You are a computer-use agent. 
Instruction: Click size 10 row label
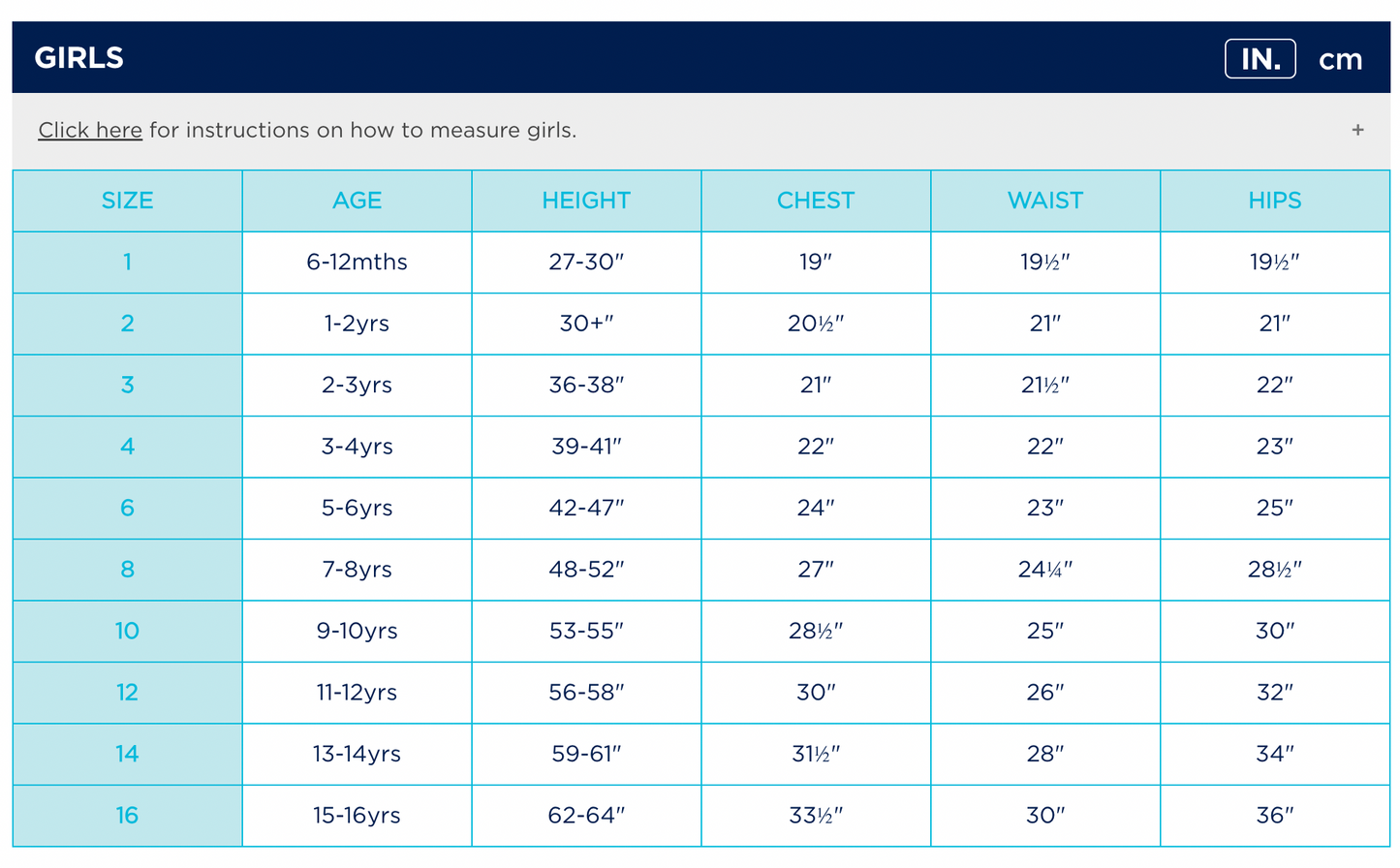coord(127,631)
